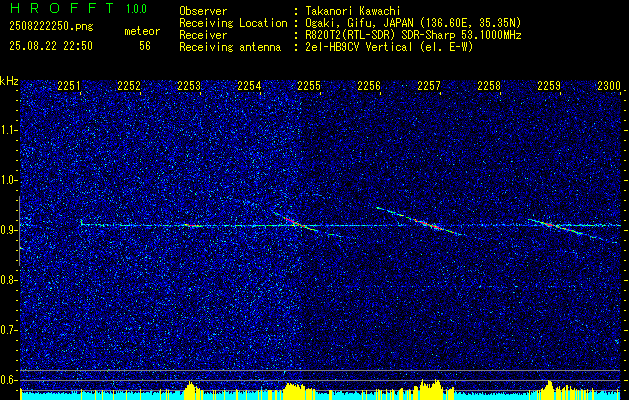
Task: Click time marker 2300
Action: click(x=609, y=86)
